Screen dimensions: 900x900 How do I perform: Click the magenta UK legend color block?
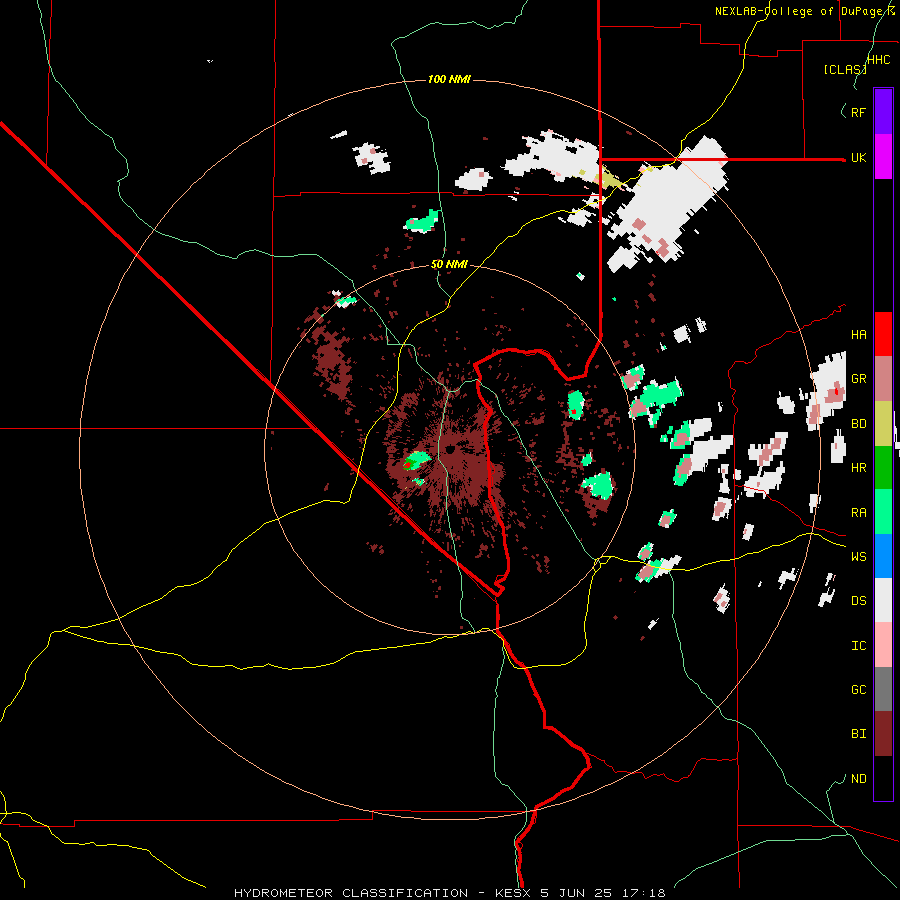[x=883, y=157]
